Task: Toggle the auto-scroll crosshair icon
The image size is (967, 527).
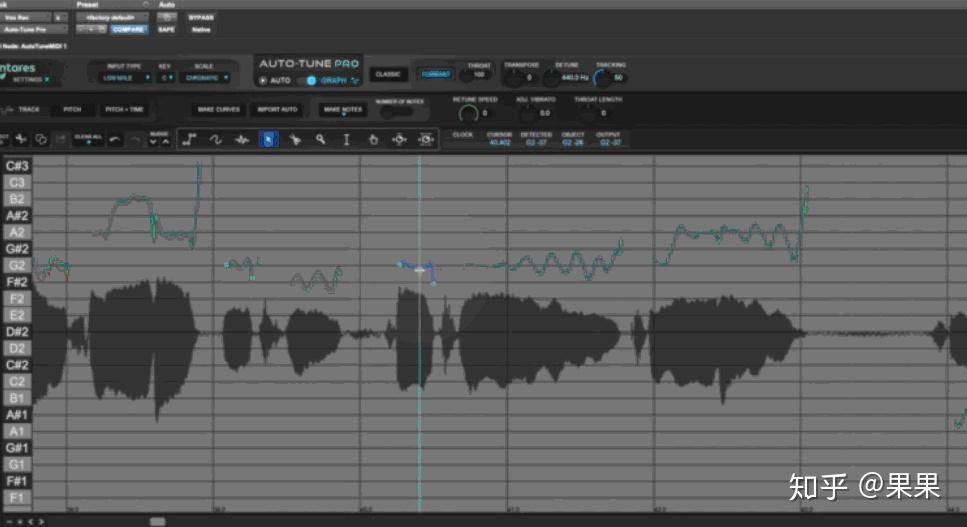Action: tap(399, 140)
